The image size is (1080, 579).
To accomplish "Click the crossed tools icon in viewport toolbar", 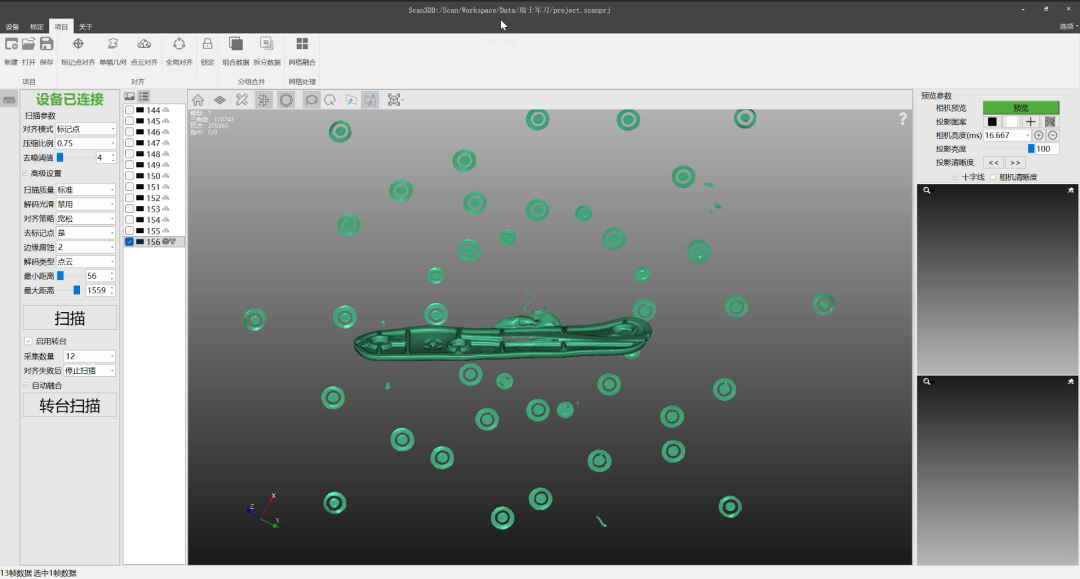I will 242,100.
